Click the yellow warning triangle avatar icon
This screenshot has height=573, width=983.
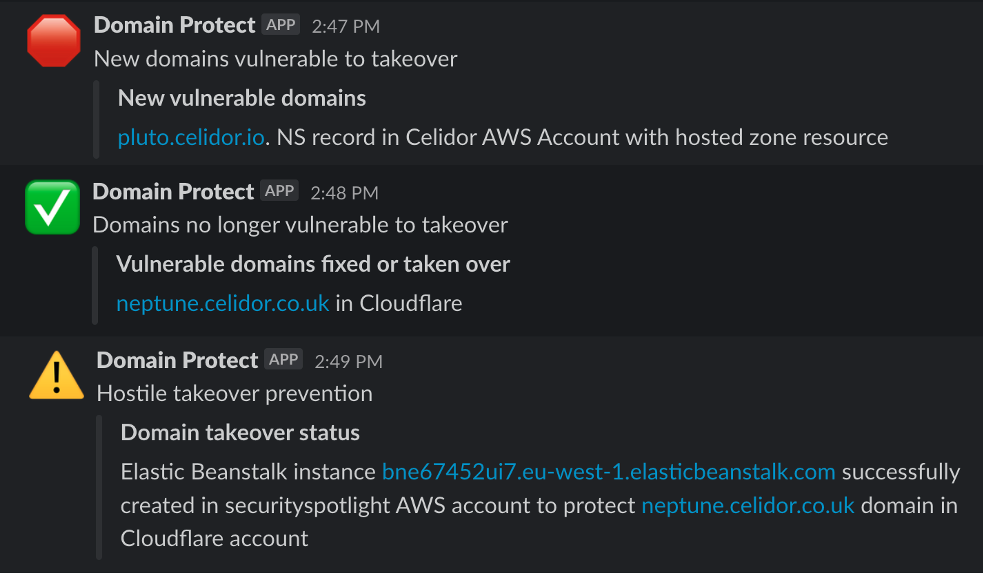(56, 375)
